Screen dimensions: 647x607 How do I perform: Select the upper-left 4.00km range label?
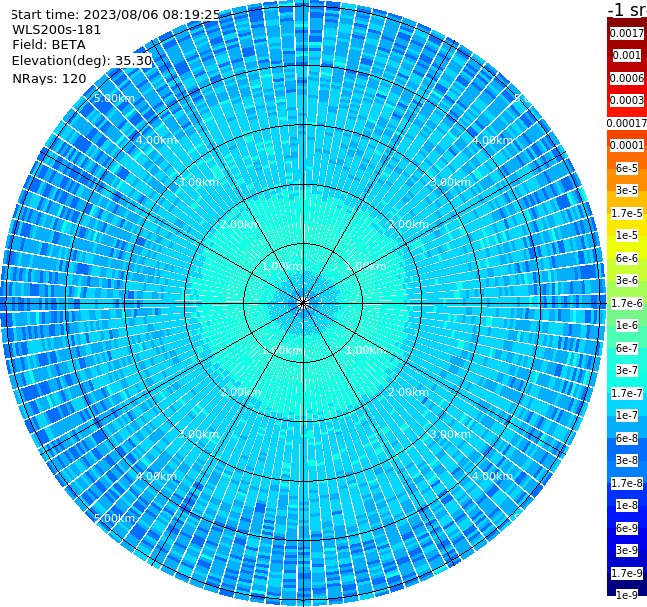tap(157, 140)
